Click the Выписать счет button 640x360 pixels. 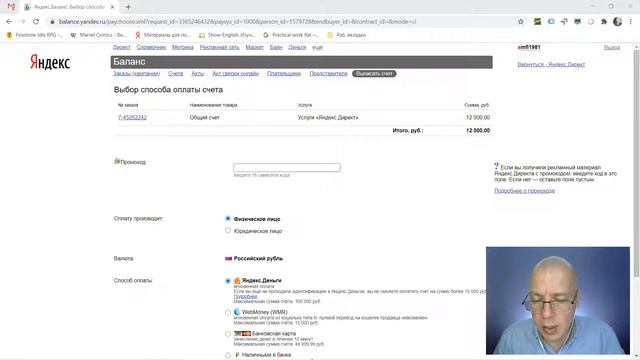click(374, 73)
